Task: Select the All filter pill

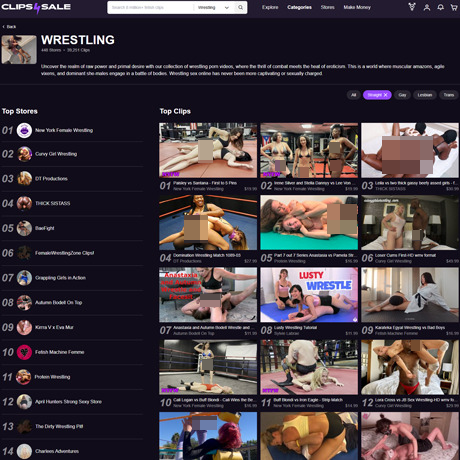Action: point(353,95)
